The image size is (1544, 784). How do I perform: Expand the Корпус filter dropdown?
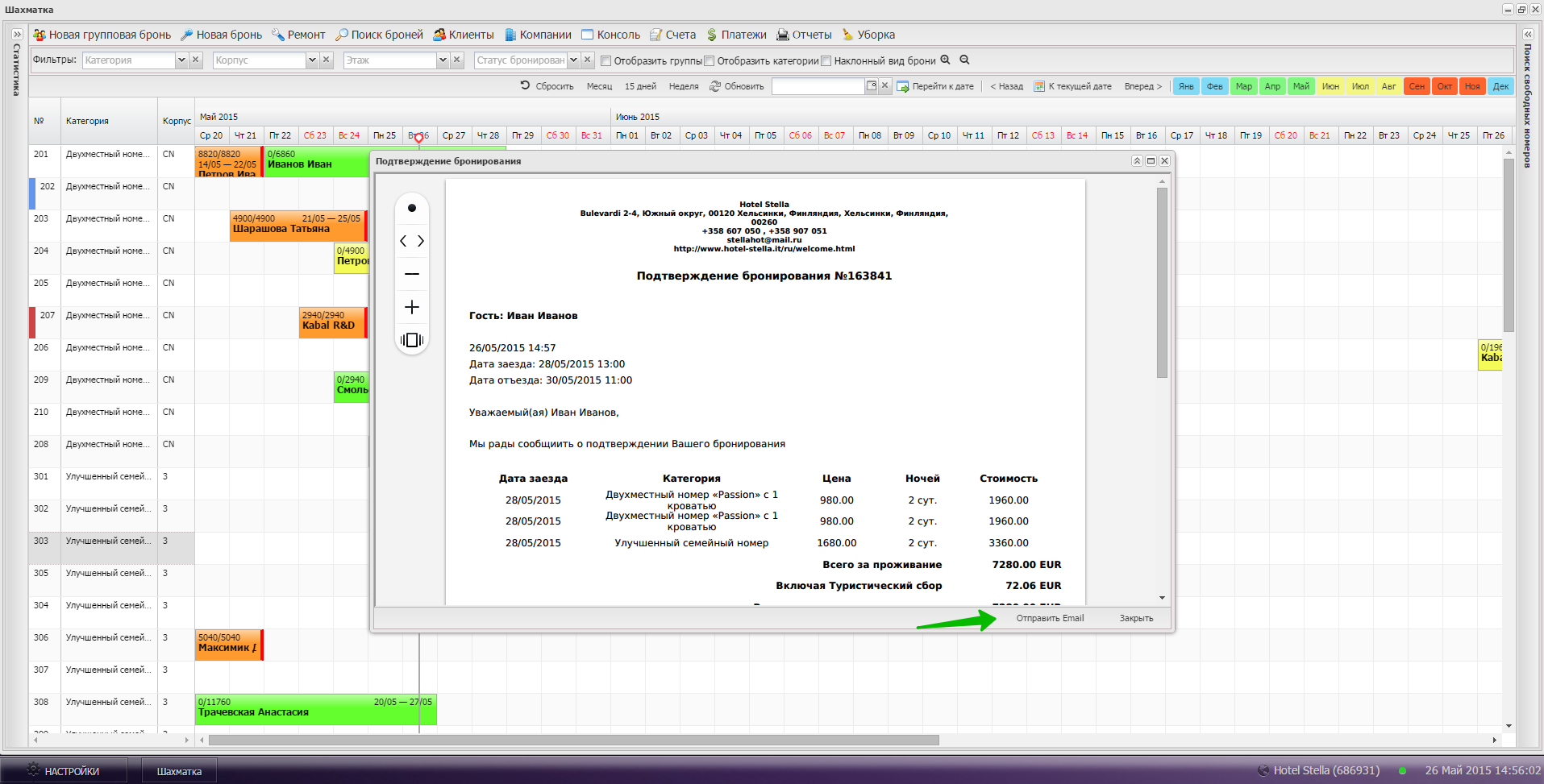(x=312, y=60)
